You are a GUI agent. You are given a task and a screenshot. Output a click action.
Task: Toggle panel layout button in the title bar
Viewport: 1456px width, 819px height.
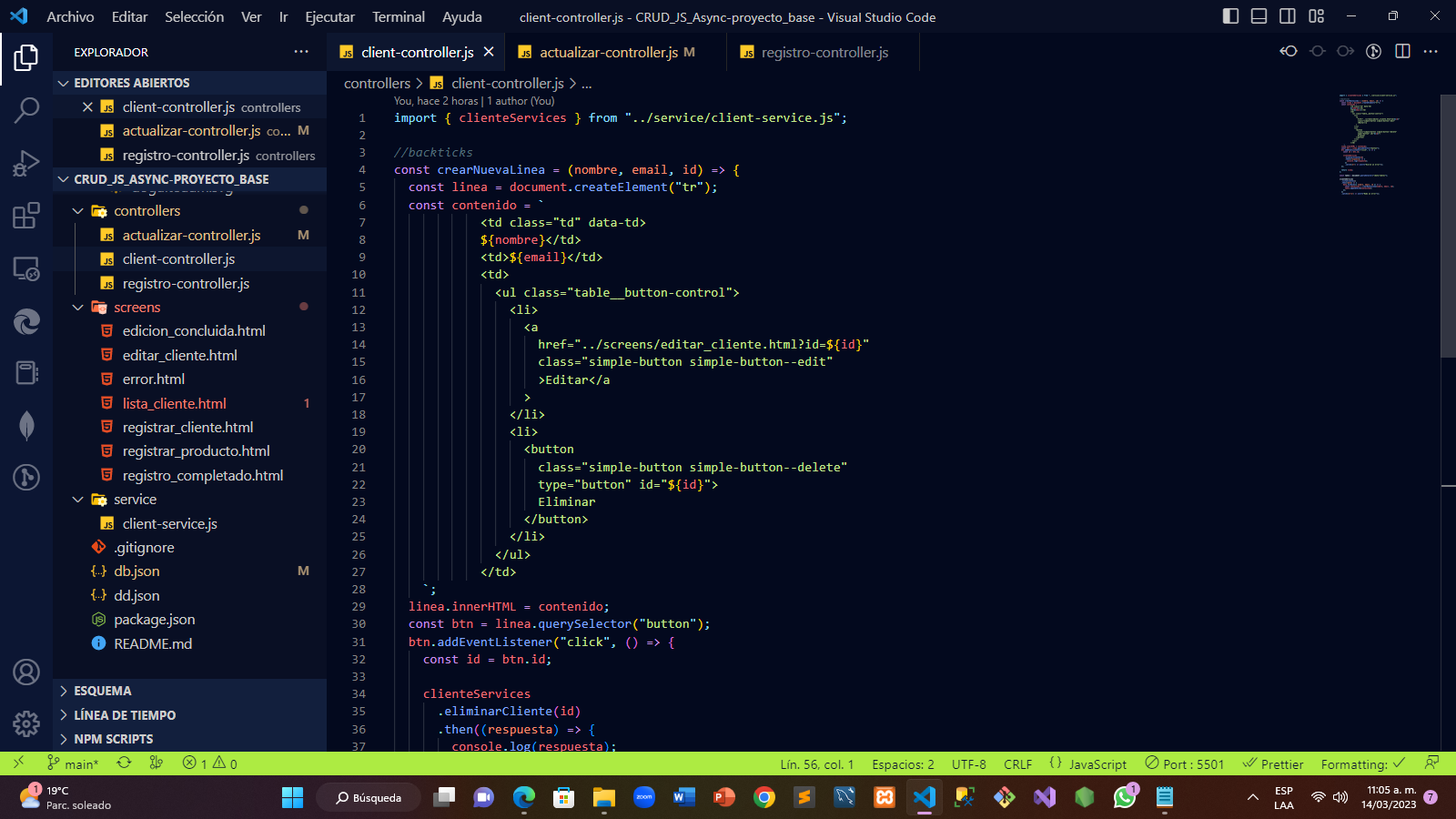tap(1259, 16)
